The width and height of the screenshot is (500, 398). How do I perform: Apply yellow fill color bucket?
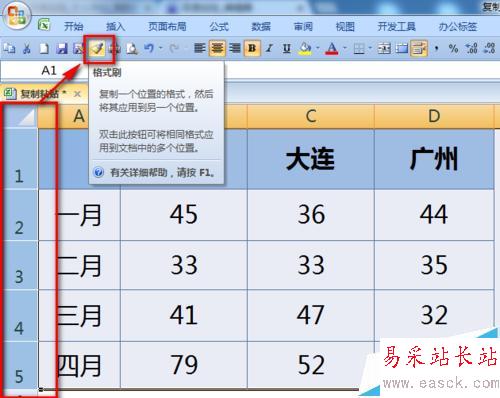305,49
